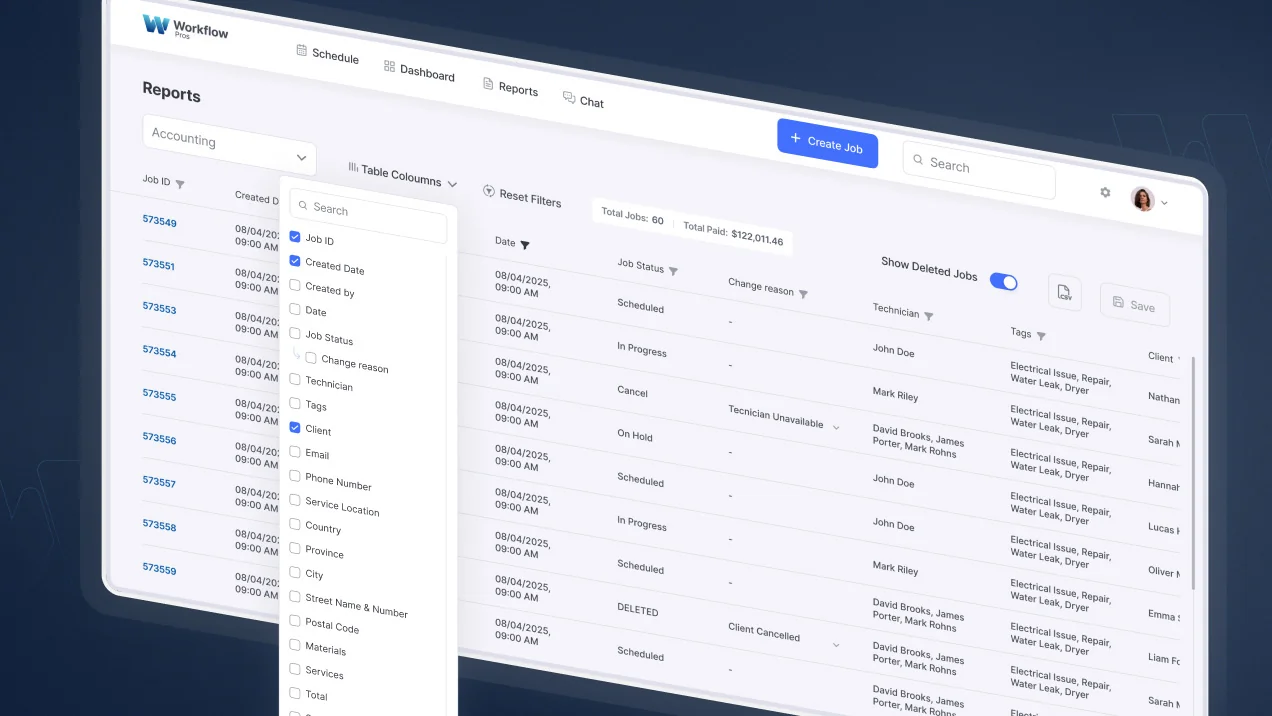Click the user avatar picture
This screenshot has width=1272, height=716.
(x=1142, y=199)
